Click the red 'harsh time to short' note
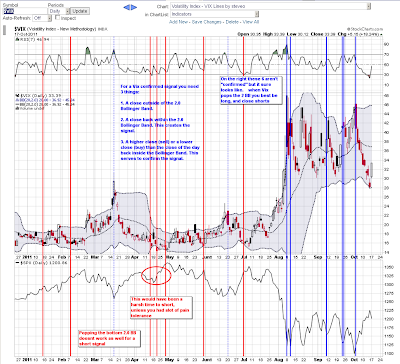 (161, 307)
